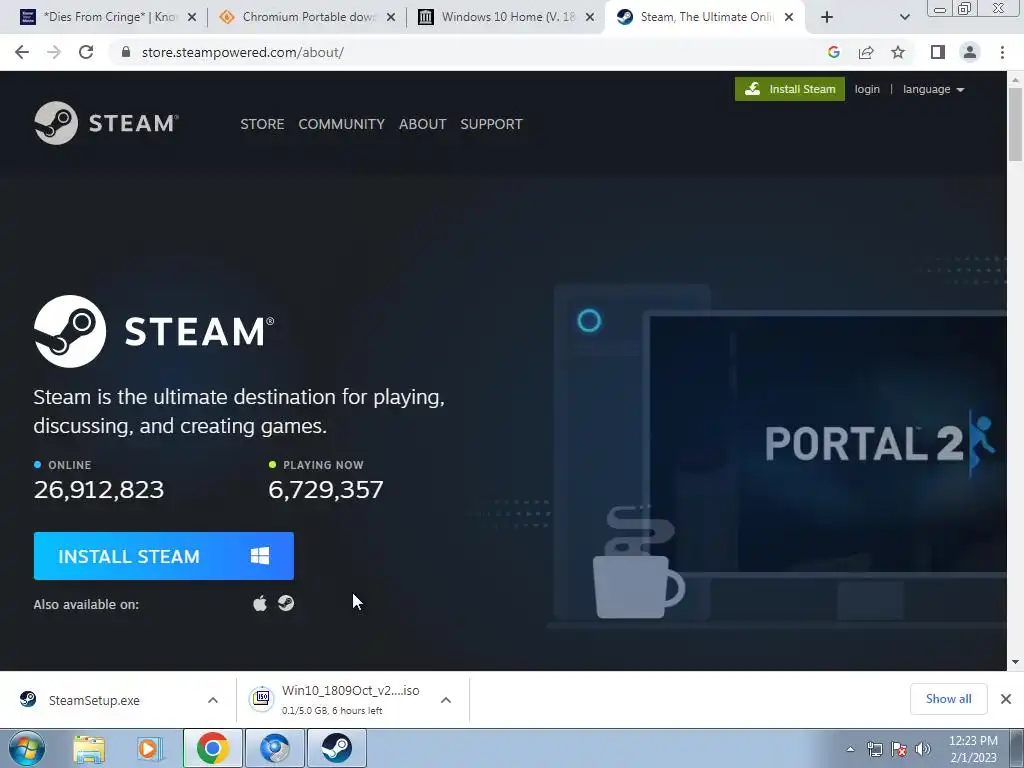The width and height of the screenshot is (1024, 768).
Task: Click the taskbar clock showing 12:23 PM
Action: 973,748
